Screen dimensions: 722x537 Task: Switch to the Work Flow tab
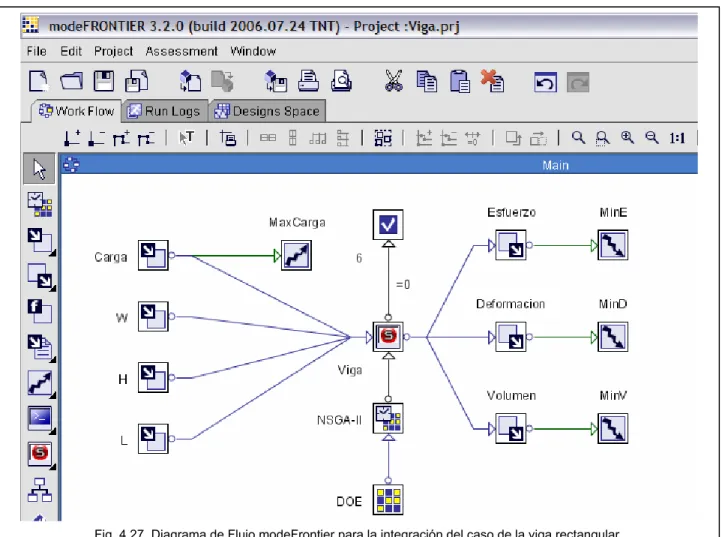pyautogui.click(x=76, y=111)
